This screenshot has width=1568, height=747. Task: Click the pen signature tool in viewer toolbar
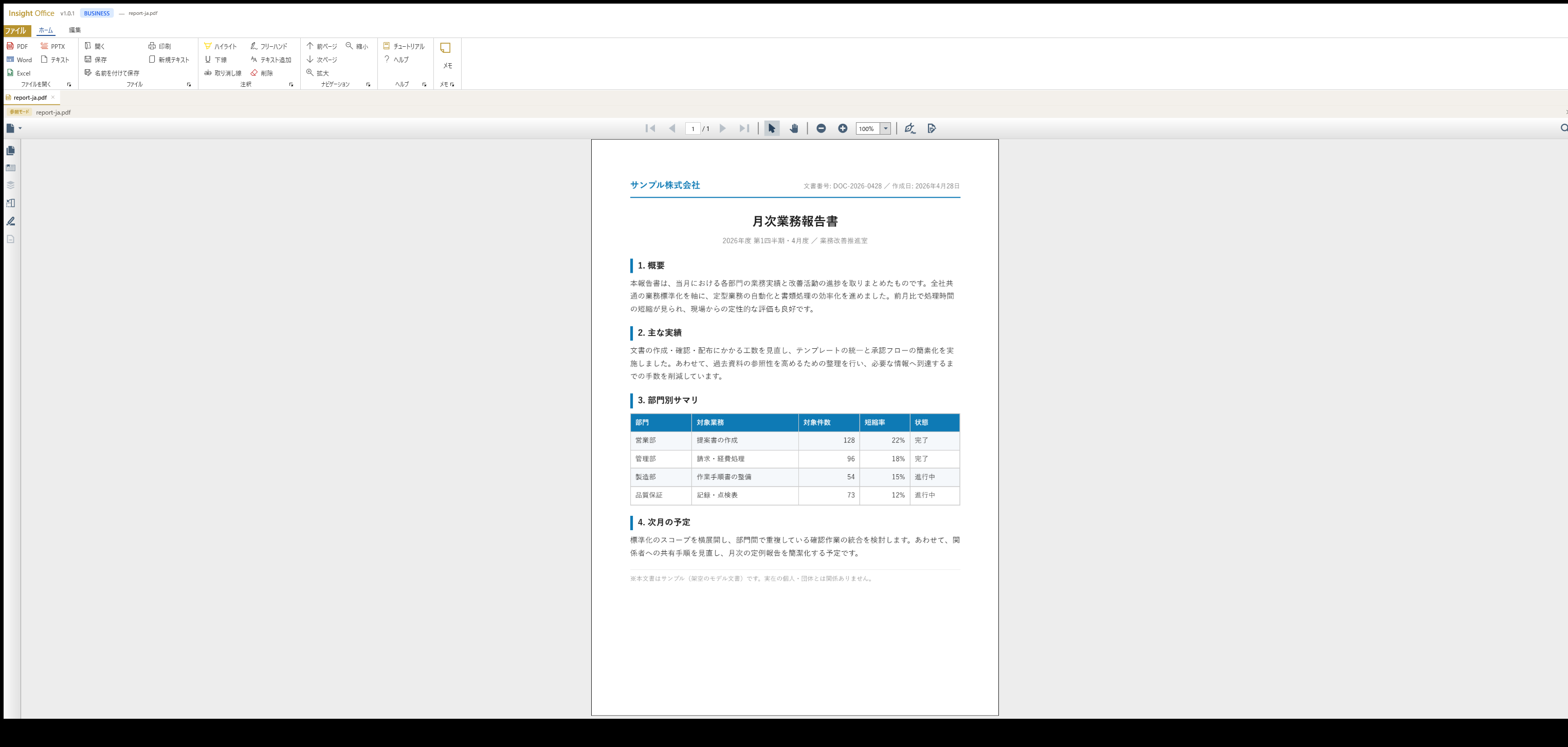[x=910, y=128]
